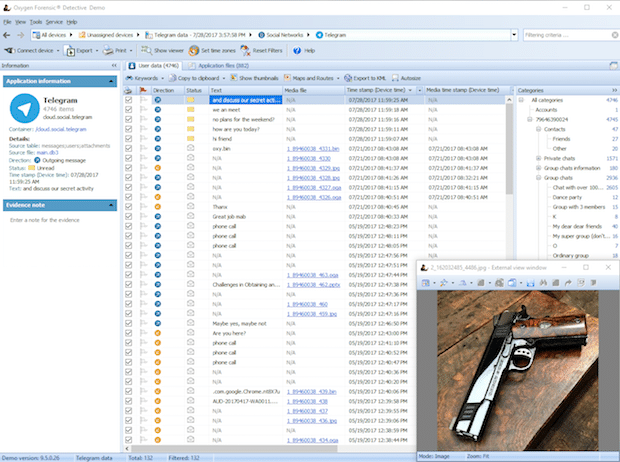Click the Reset Filters toolbar button
The height and width of the screenshot is (462, 620).
point(261,51)
